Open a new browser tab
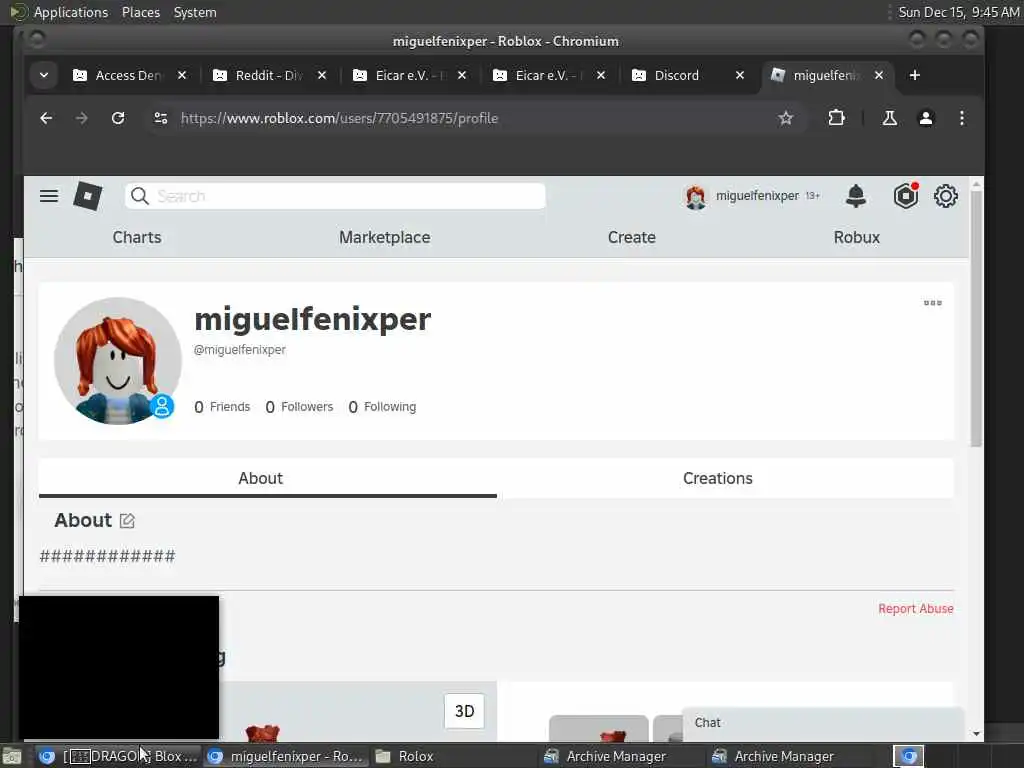 tap(915, 75)
